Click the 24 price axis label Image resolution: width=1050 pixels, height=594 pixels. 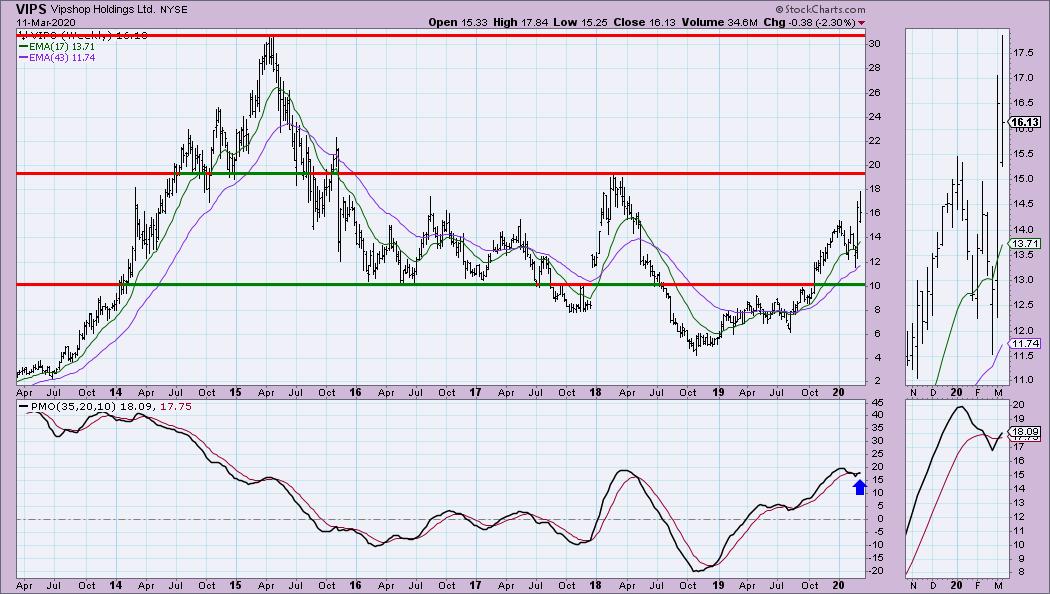click(x=875, y=117)
